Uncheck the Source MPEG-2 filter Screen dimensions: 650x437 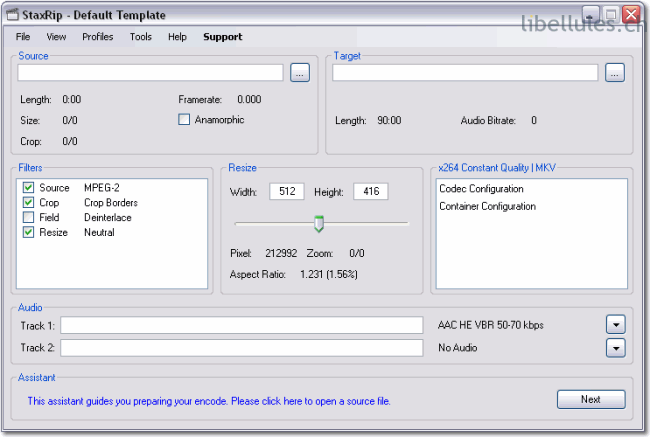pyautogui.click(x=28, y=187)
